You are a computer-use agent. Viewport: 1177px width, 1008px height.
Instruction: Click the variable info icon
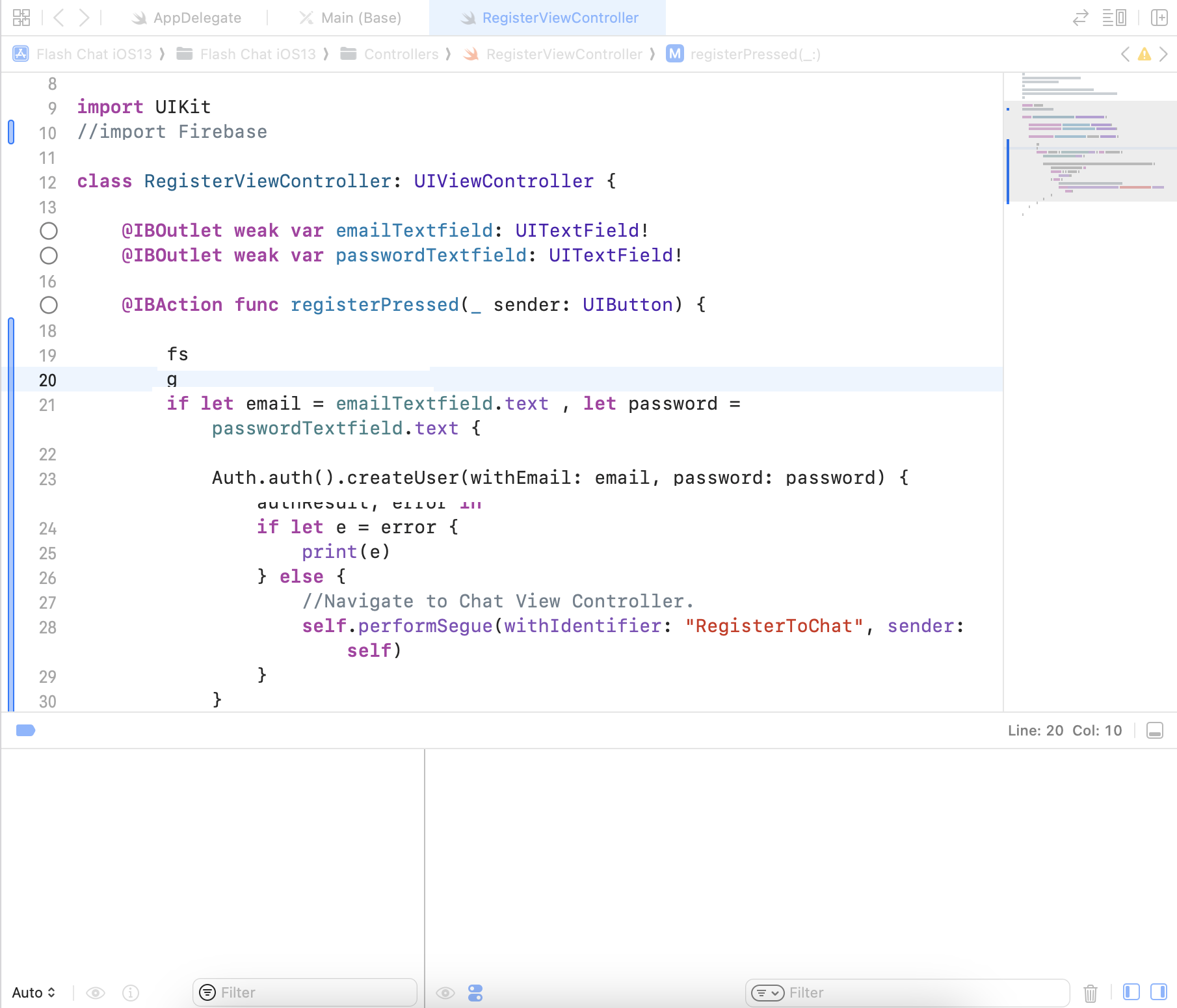click(131, 992)
